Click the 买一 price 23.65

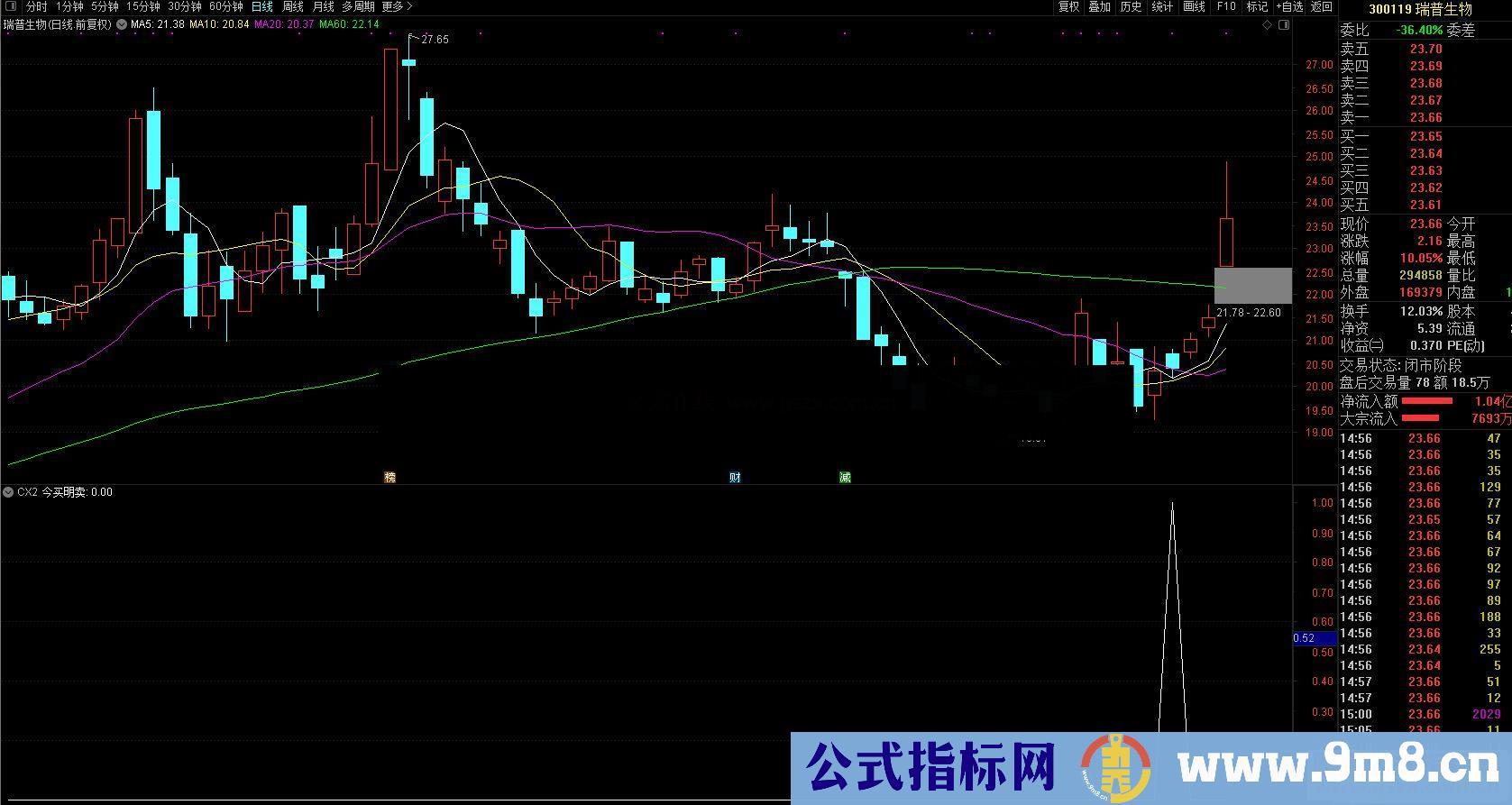pyautogui.click(x=1426, y=136)
